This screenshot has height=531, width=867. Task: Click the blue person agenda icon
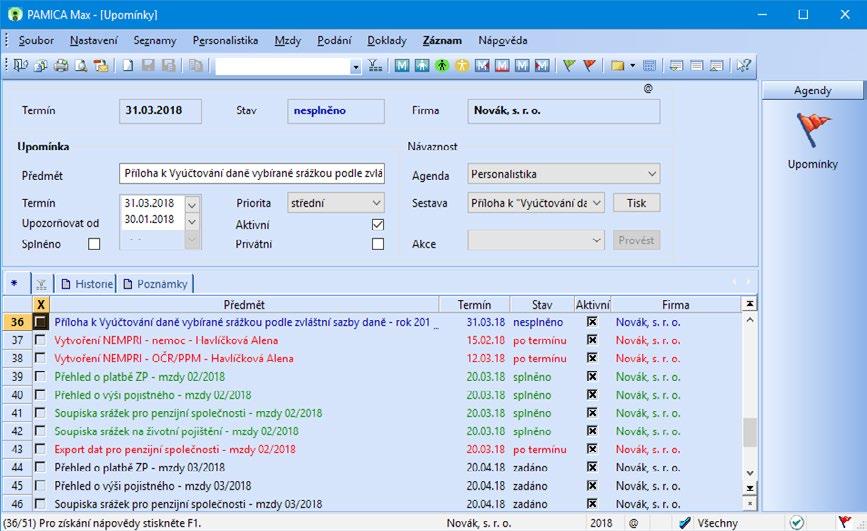pos(422,65)
